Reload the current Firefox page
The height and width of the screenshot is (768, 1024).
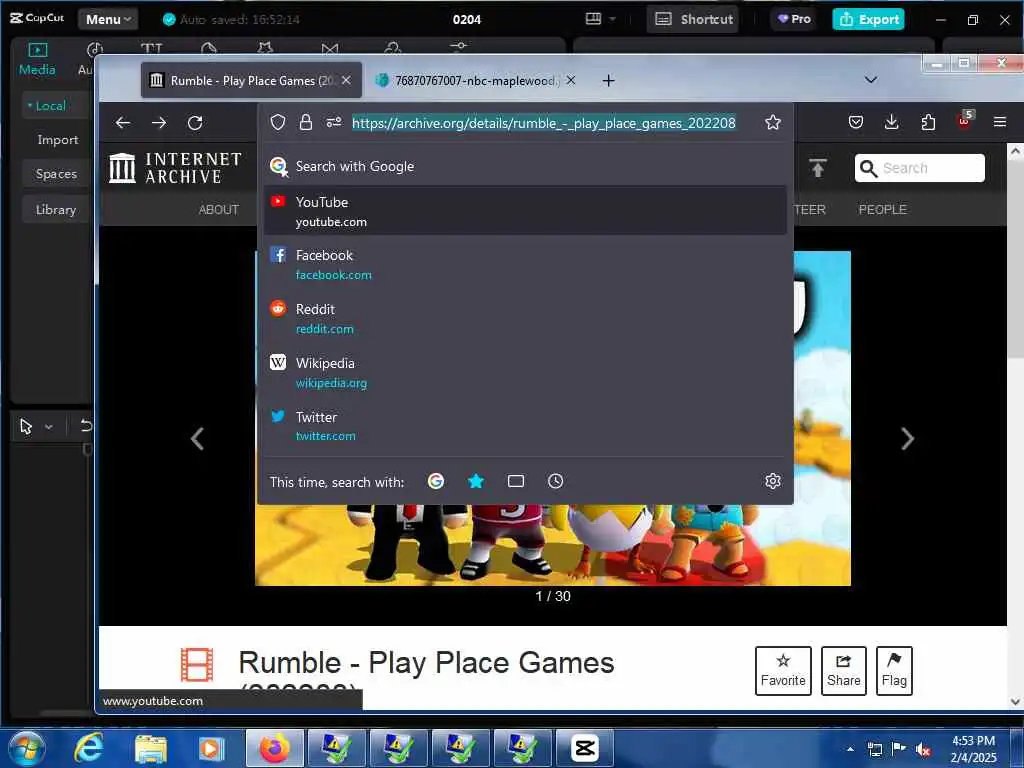195,123
